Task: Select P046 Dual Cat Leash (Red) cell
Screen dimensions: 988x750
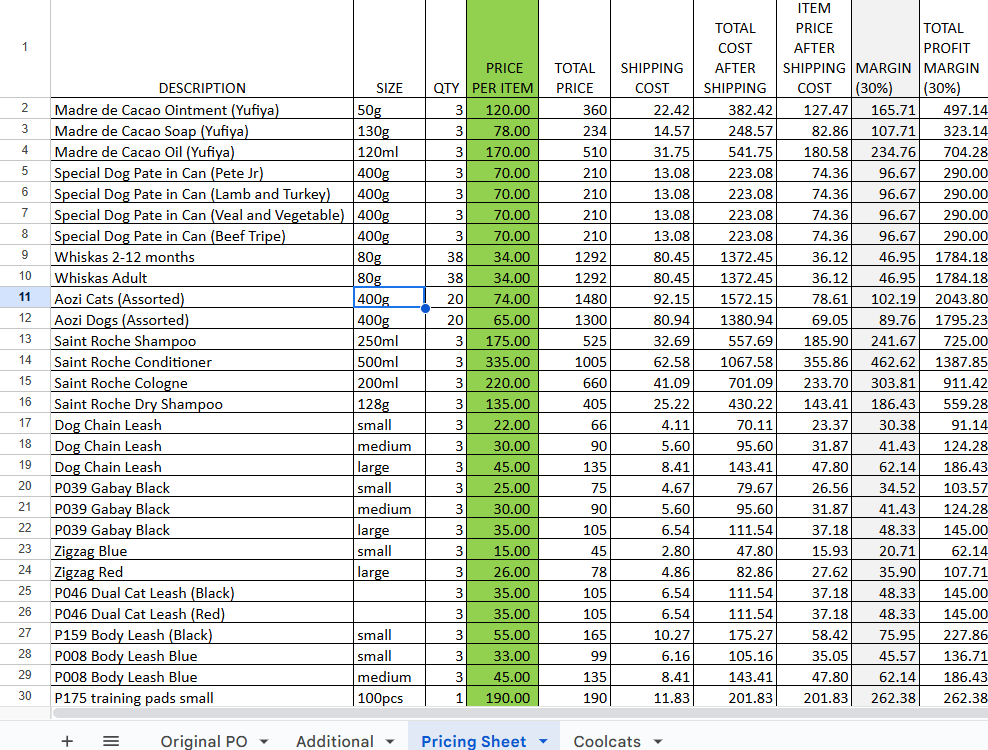Action: coord(202,614)
